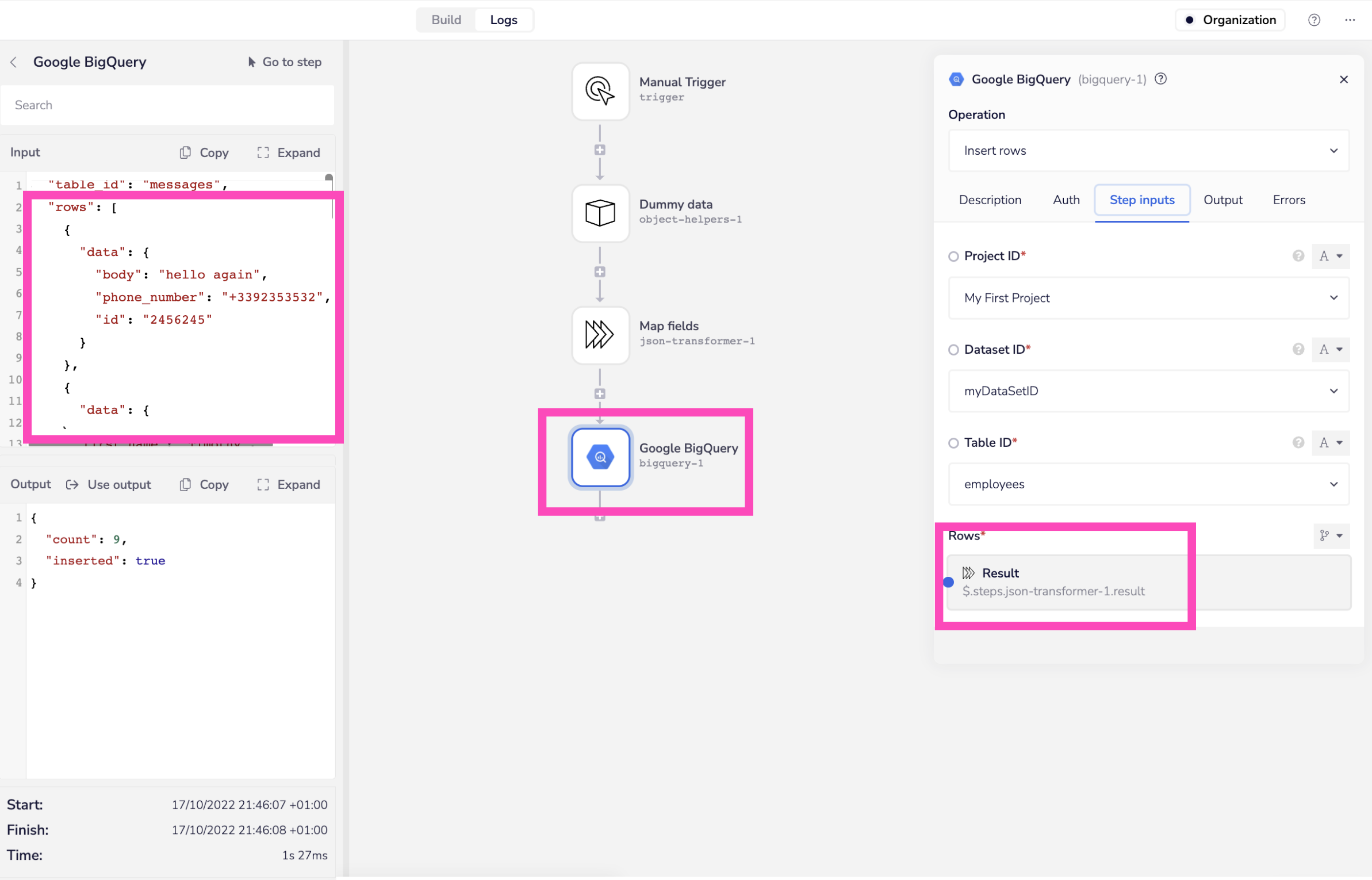
Task: Click the back arrow beside Google BigQuery
Action: click(14, 62)
